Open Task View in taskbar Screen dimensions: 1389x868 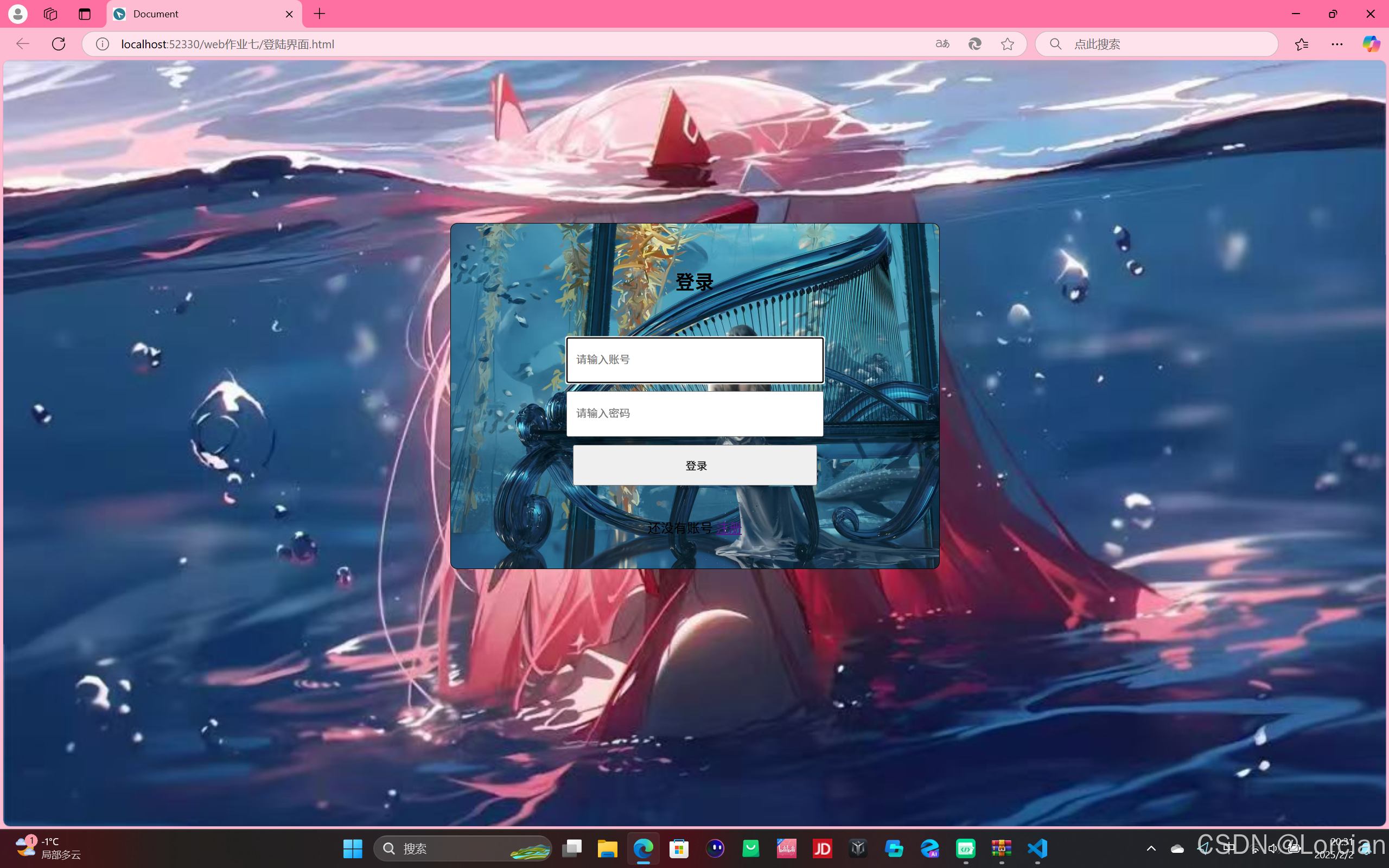(572, 848)
